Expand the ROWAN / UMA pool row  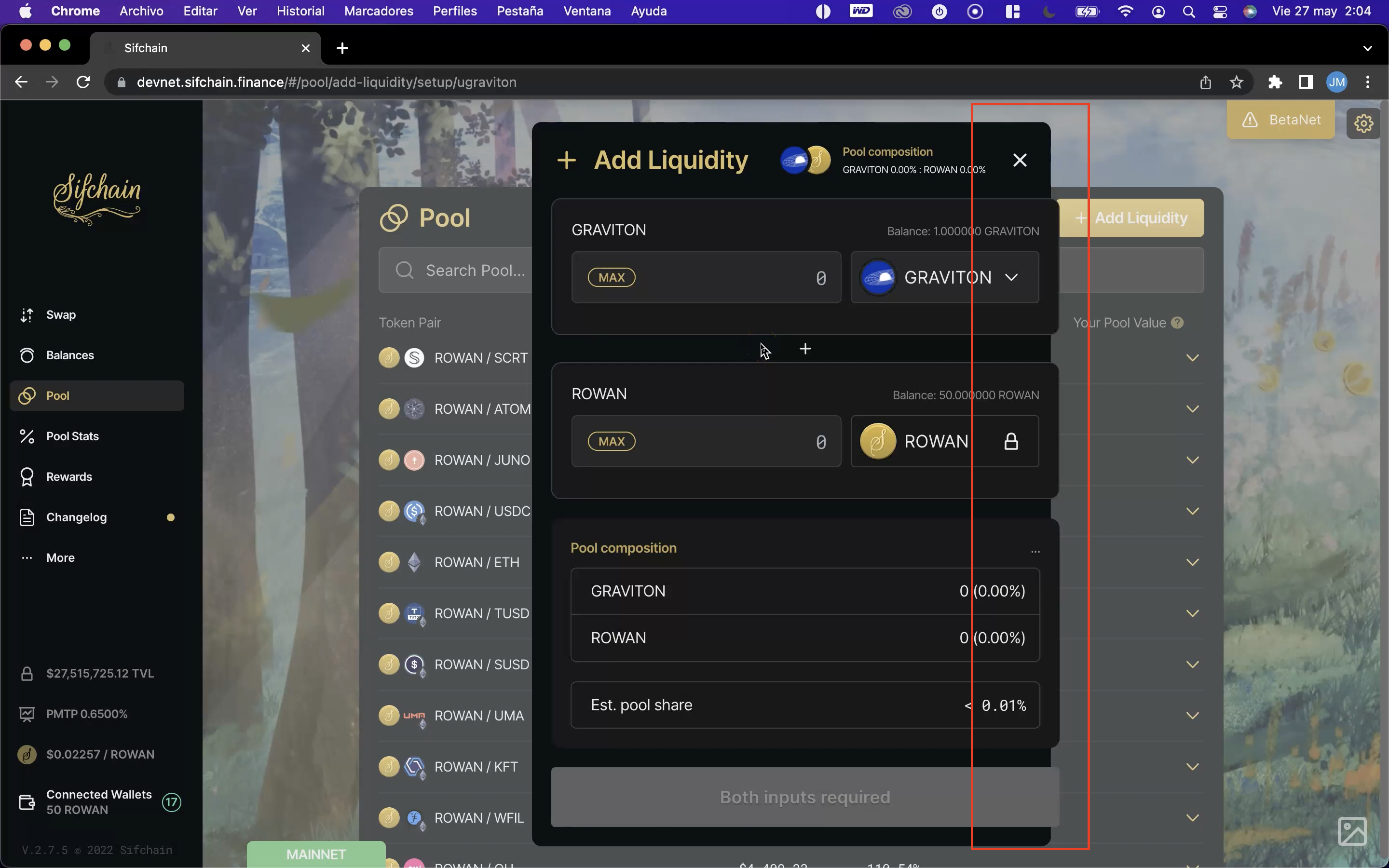(x=1192, y=716)
